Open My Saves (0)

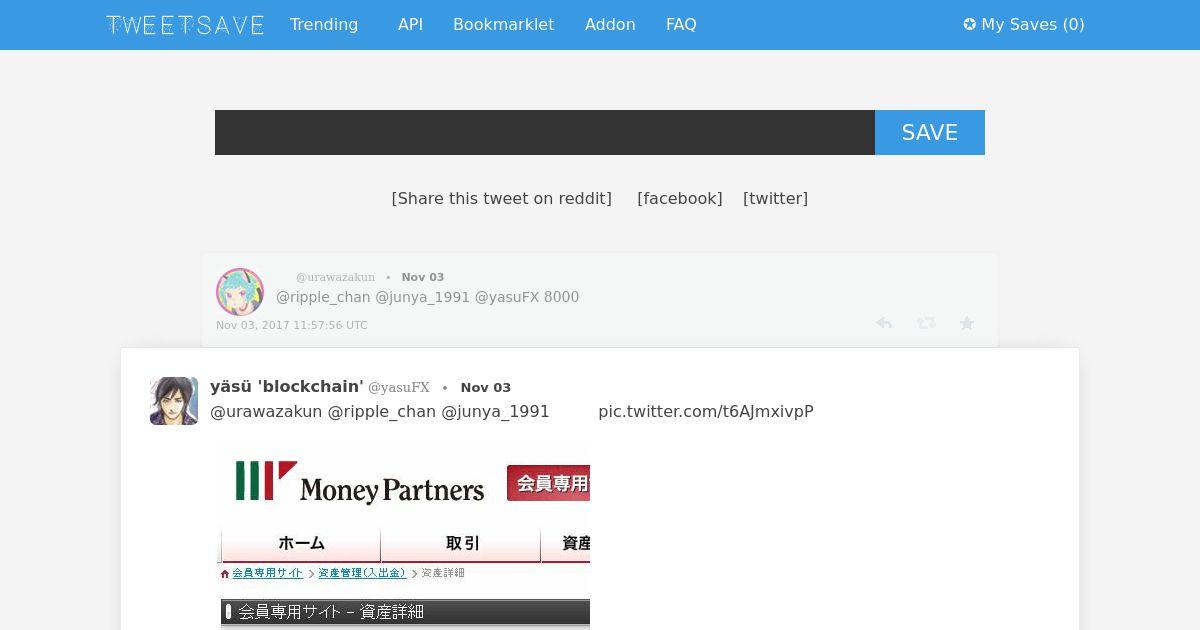[1024, 24]
